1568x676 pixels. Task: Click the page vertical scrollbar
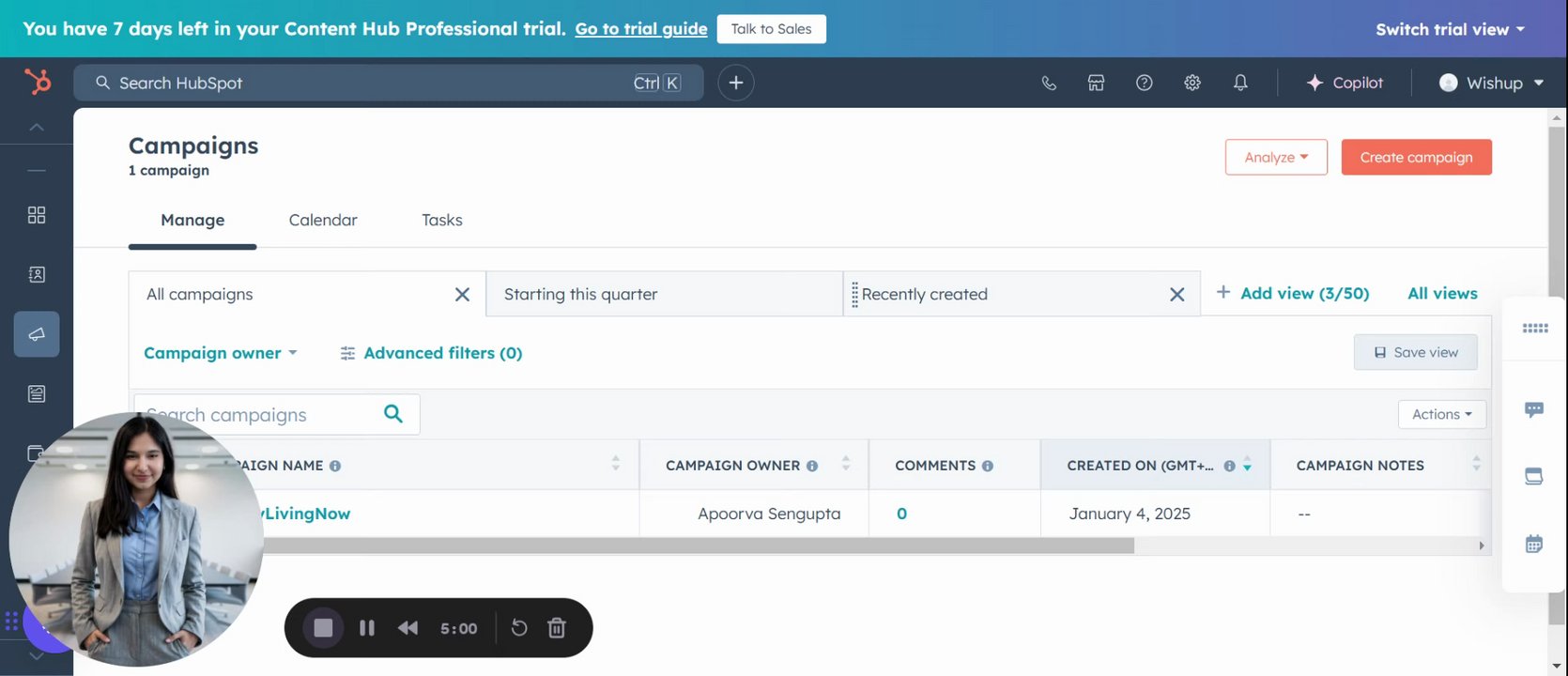[1557, 376]
